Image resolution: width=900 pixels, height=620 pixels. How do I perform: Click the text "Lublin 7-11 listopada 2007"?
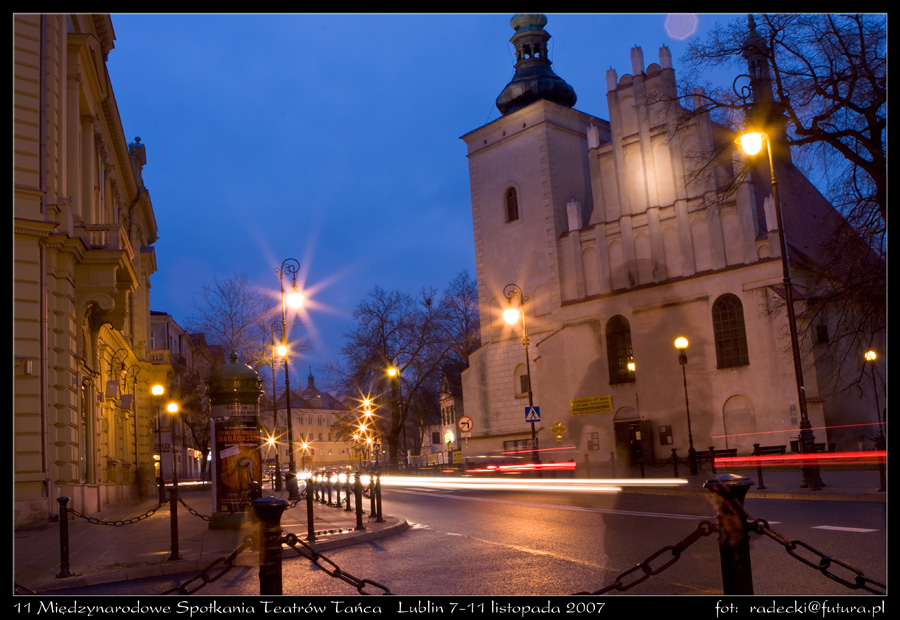[501, 608]
